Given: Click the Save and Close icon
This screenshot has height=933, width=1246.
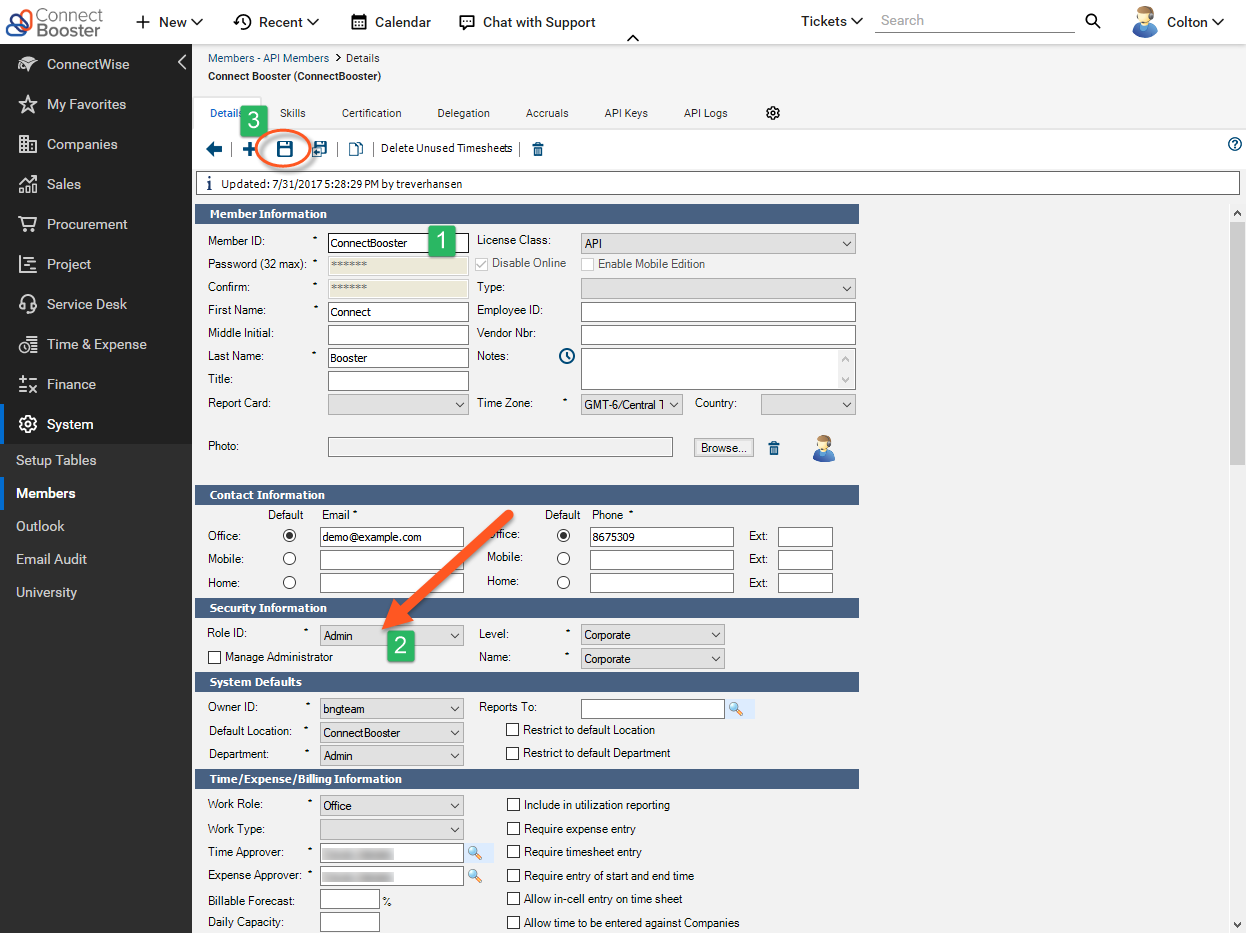Looking at the screenshot, I should [x=319, y=149].
